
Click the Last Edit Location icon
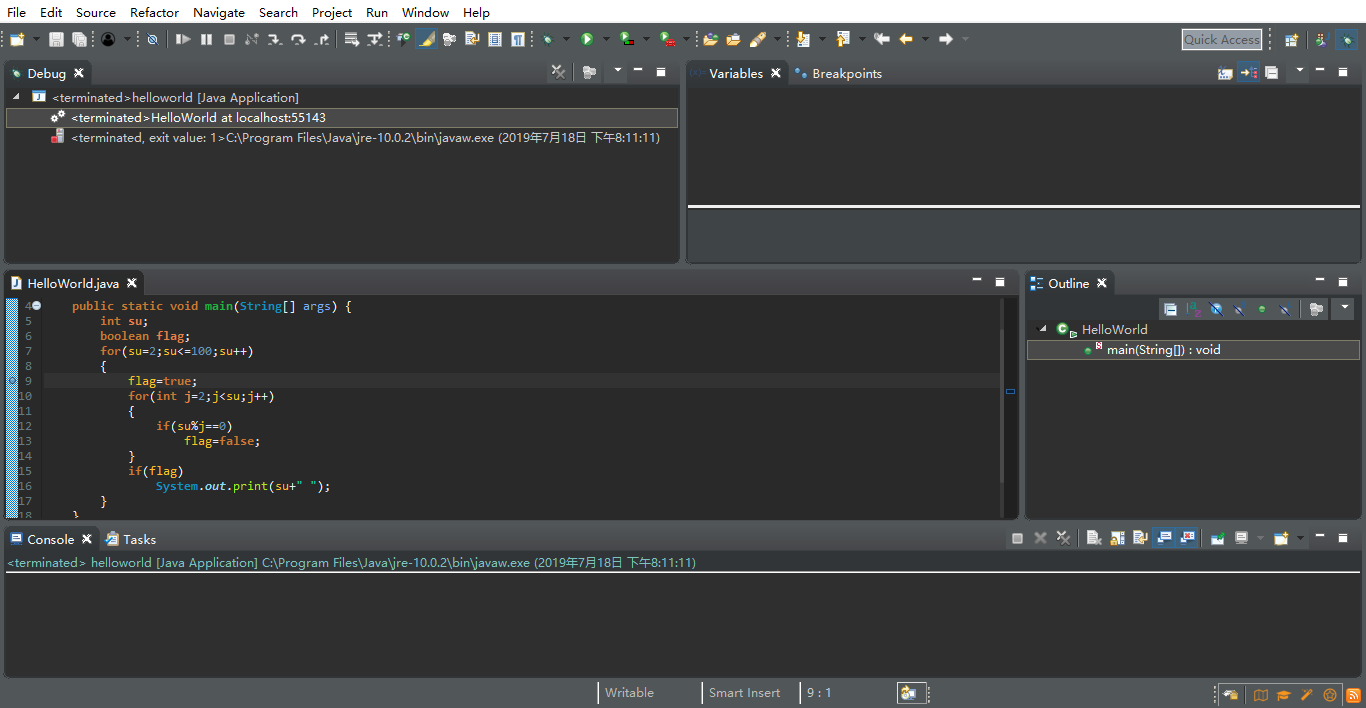(881, 39)
